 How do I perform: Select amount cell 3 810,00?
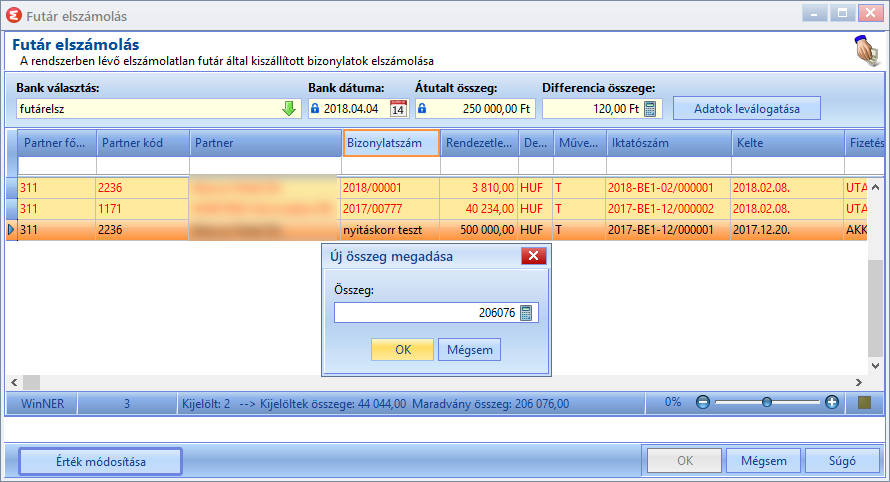479,188
